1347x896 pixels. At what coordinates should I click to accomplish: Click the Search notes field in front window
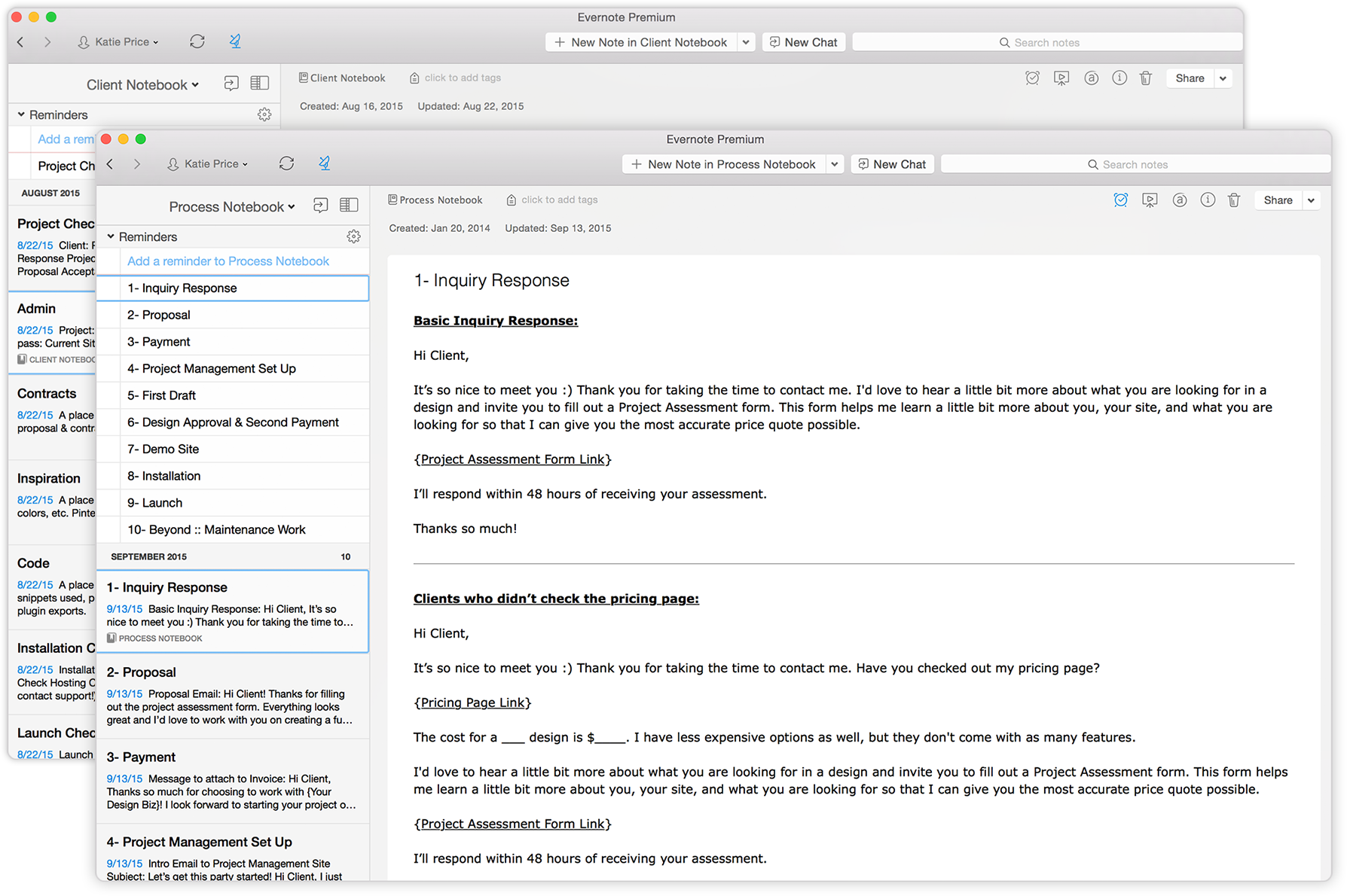point(1135,164)
